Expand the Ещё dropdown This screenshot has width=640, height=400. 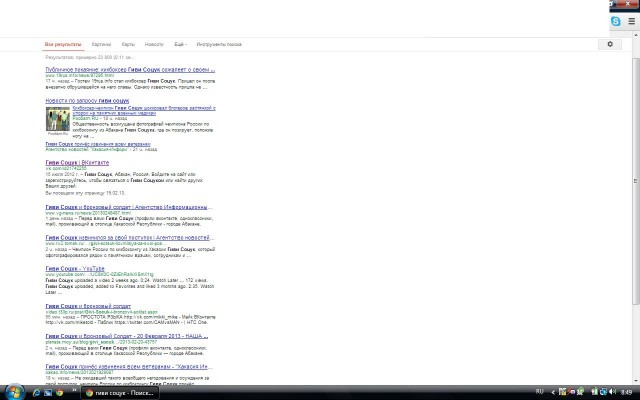click(180, 44)
